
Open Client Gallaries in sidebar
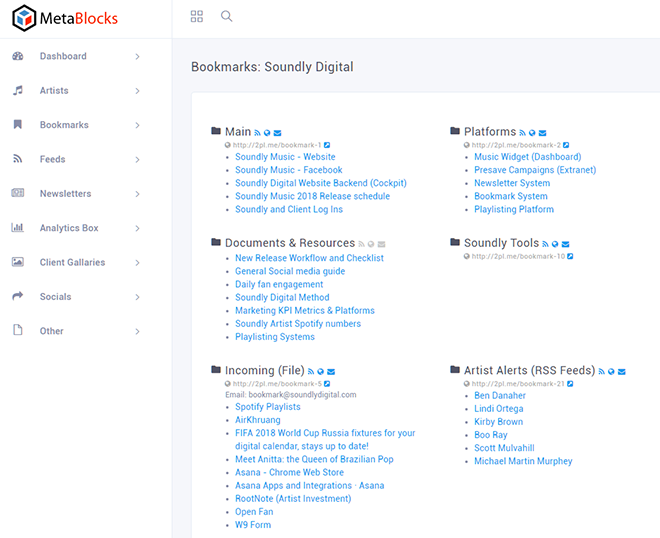click(x=72, y=262)
